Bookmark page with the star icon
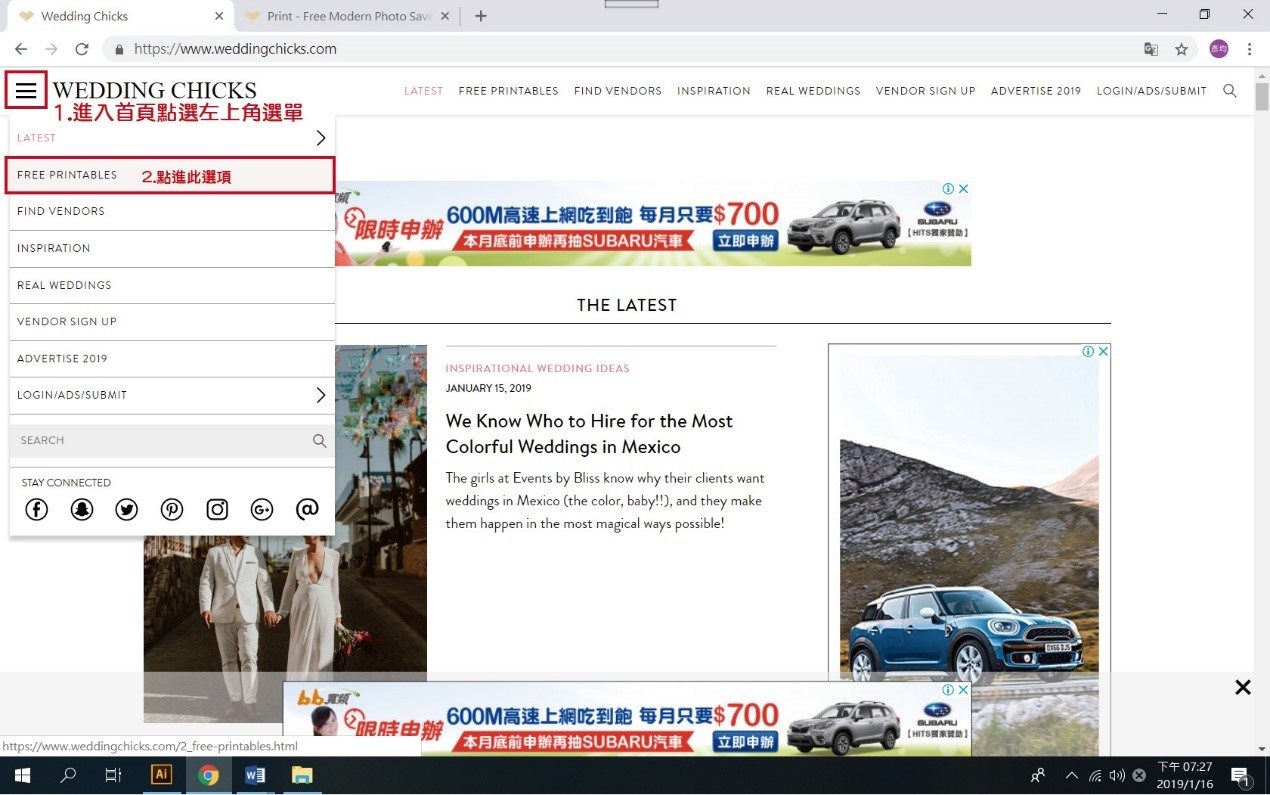The image size is (1270, 795). tap(1181, 49)
